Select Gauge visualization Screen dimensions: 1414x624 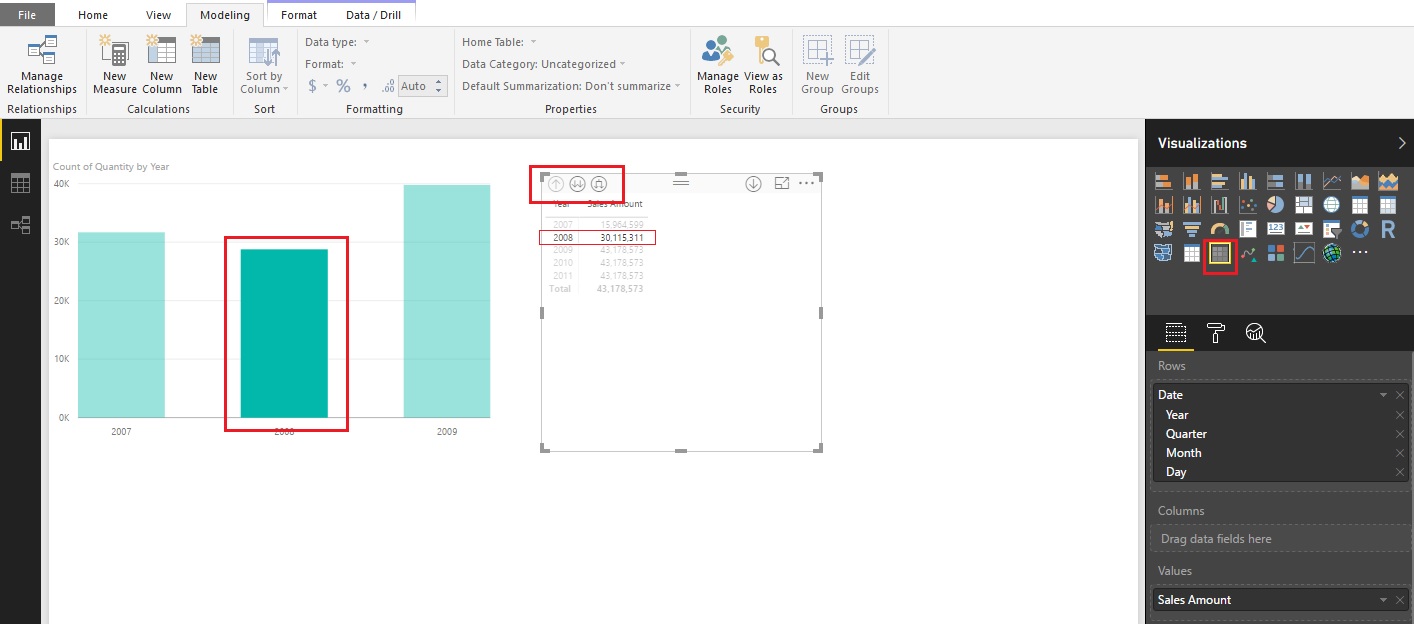click(1219, 229)
